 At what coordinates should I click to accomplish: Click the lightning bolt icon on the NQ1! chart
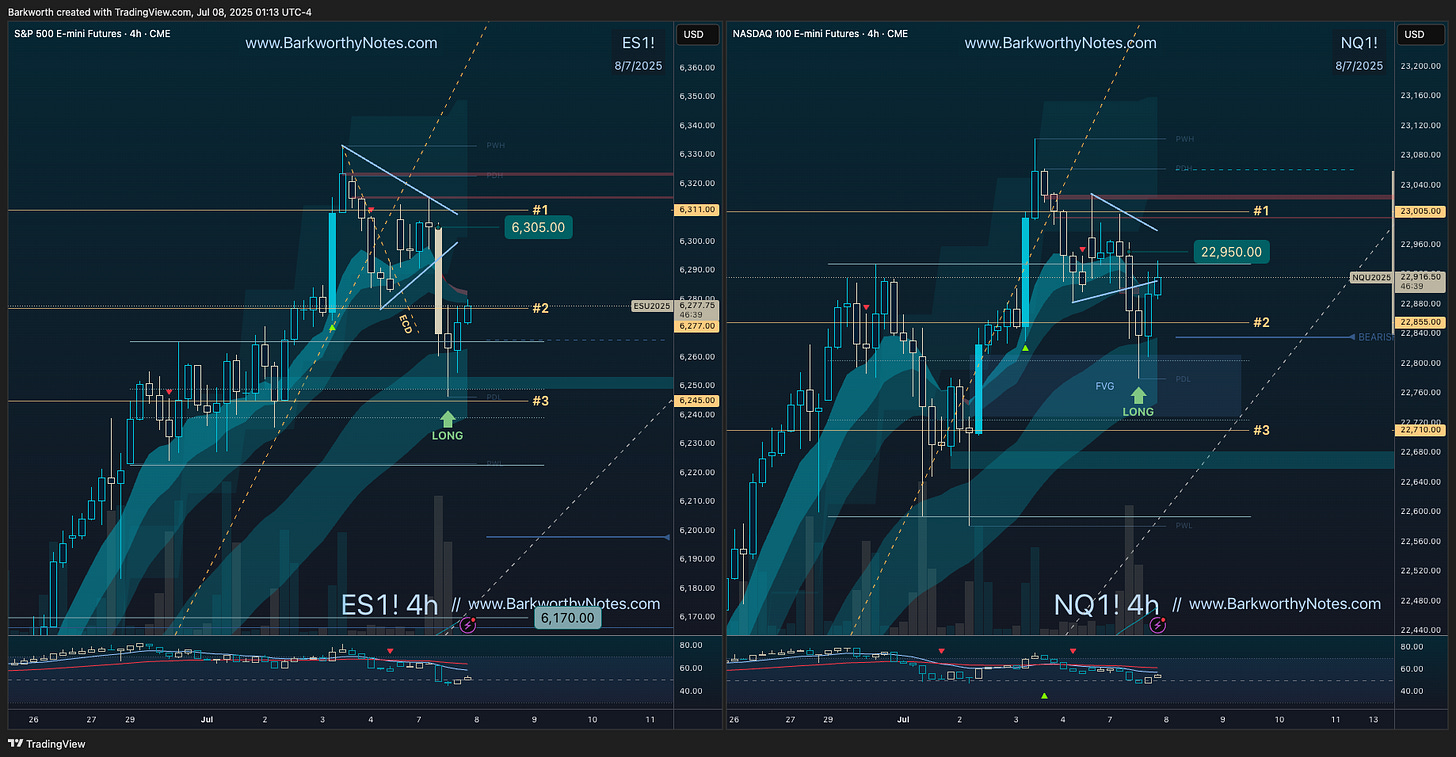(x=1158, y=625)
